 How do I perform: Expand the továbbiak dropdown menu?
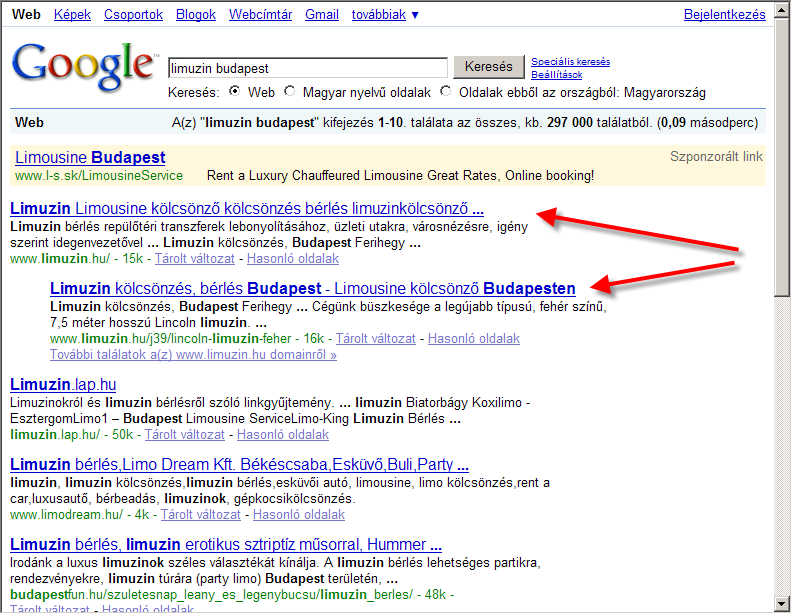[385, 15]
